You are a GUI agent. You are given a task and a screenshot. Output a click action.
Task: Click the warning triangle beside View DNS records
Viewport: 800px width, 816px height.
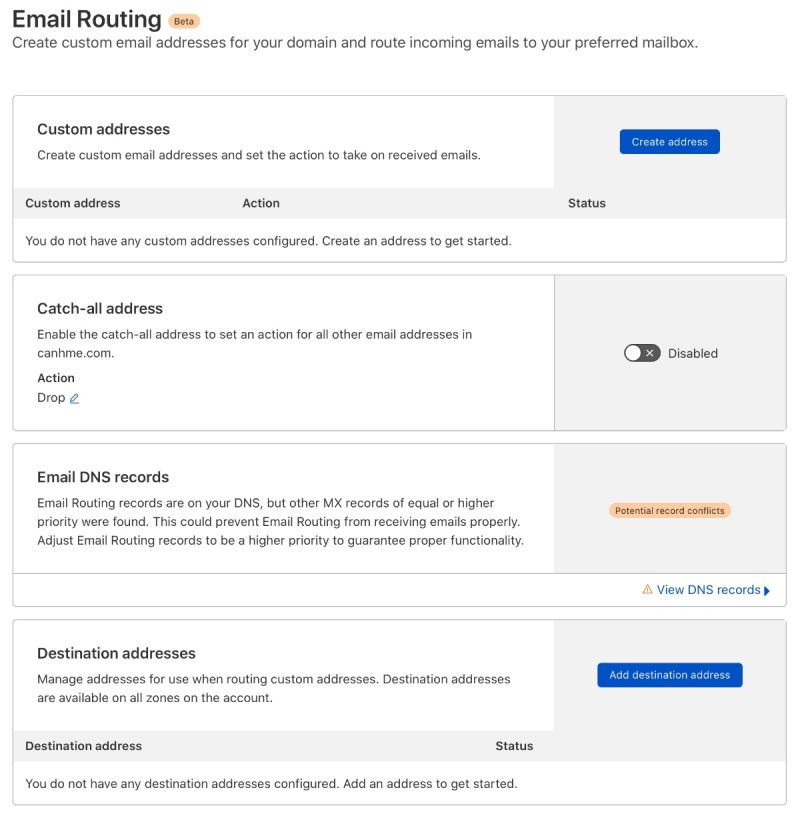point(649,590)
